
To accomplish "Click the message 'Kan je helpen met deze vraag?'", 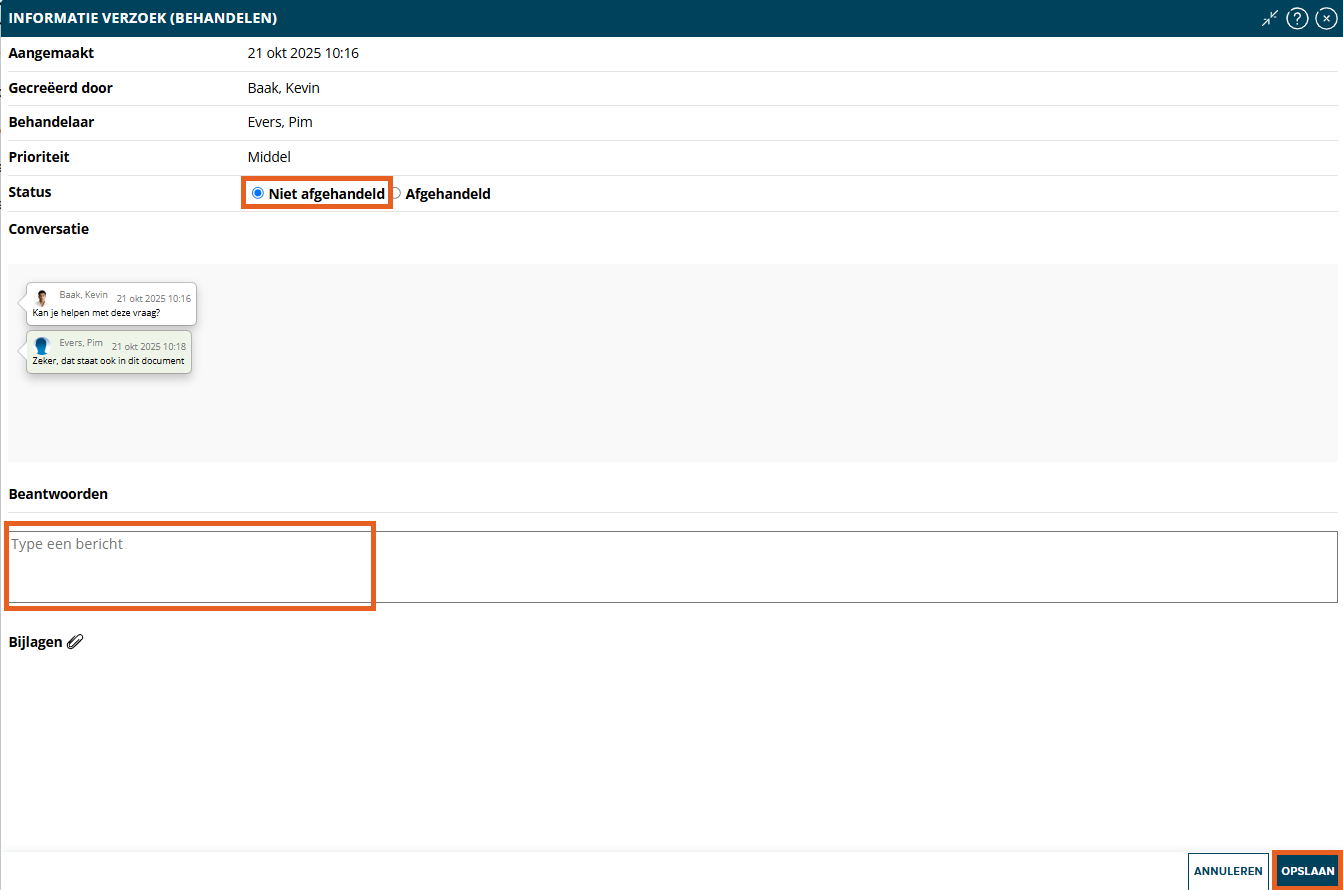I will pyautogui.click(x=96, y=313).
